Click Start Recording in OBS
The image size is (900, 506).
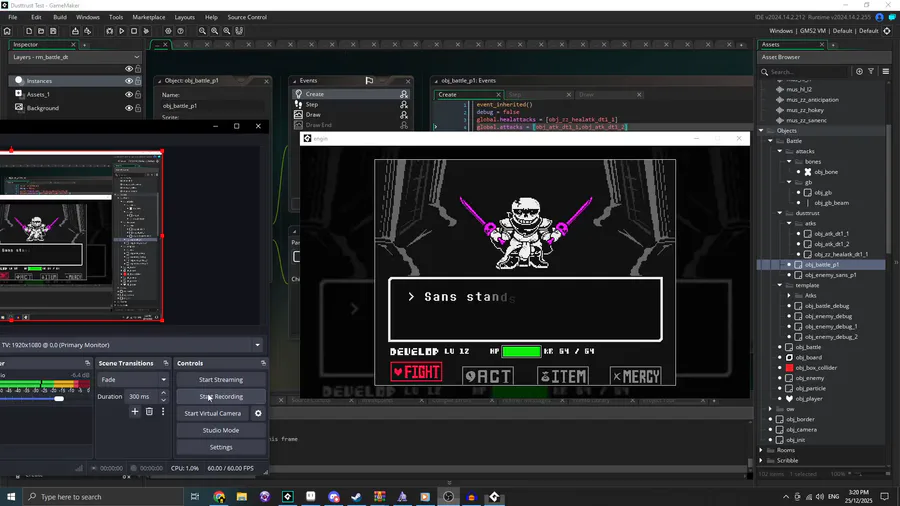click(x=221, y=396)
